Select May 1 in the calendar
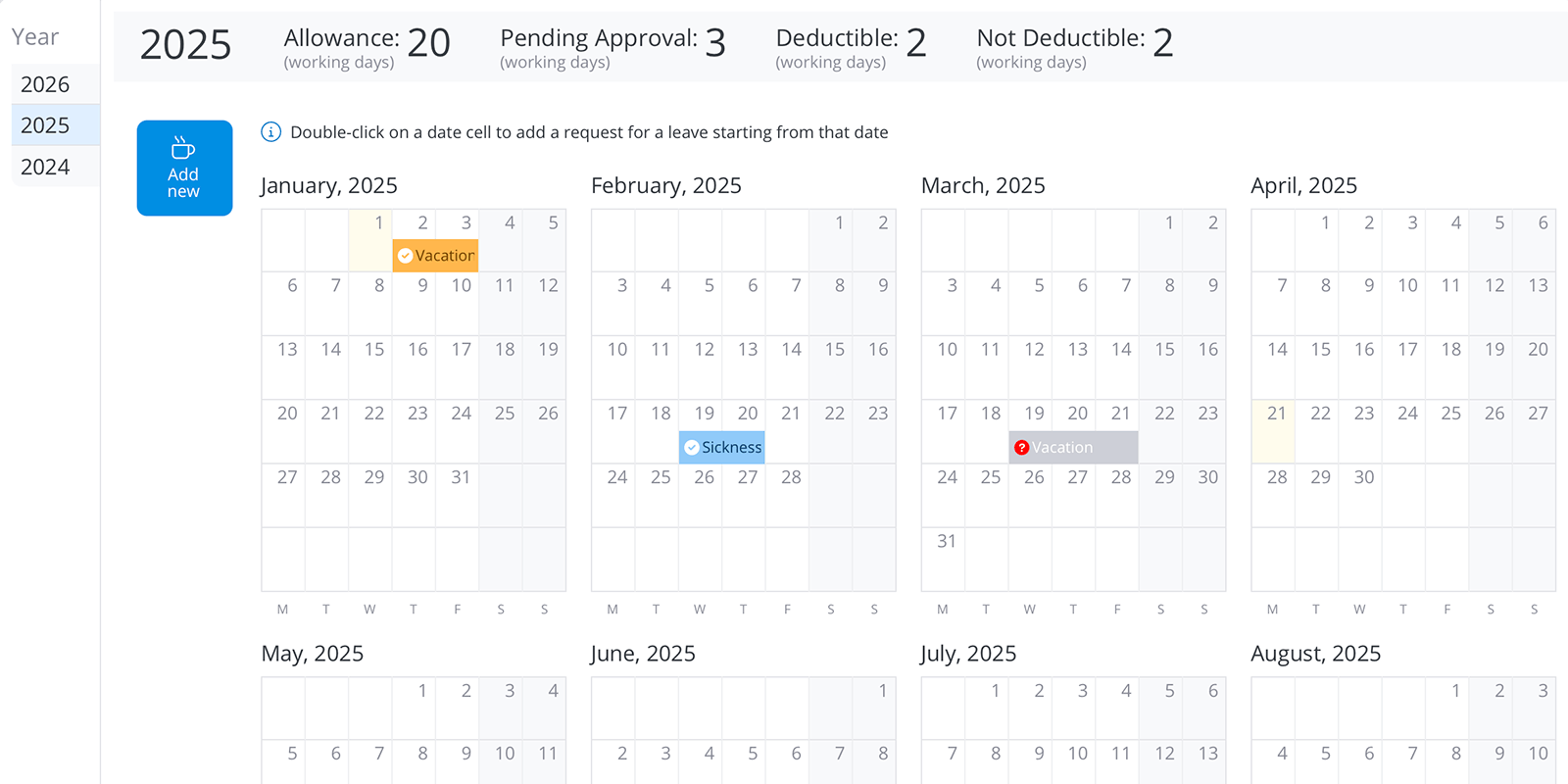The height and width of the screenshot is (784, 1568). click(414, 708)
